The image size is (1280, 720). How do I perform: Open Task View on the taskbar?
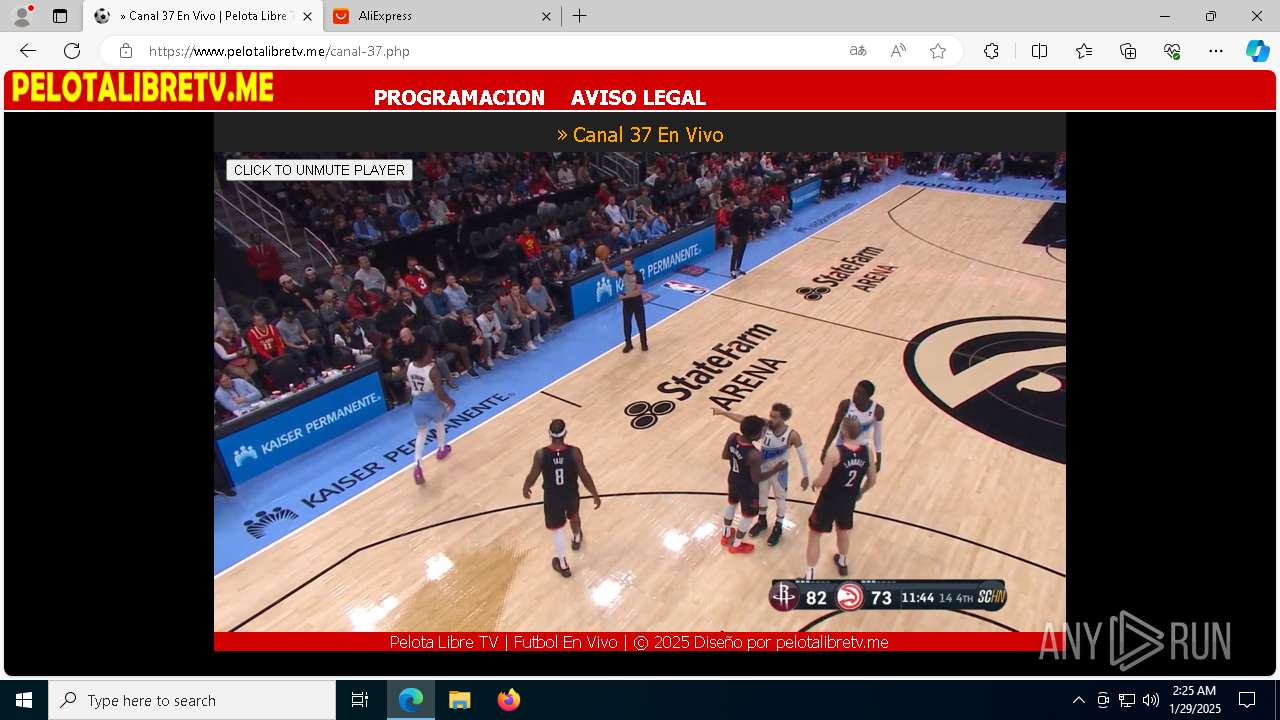tap(360, 700)
